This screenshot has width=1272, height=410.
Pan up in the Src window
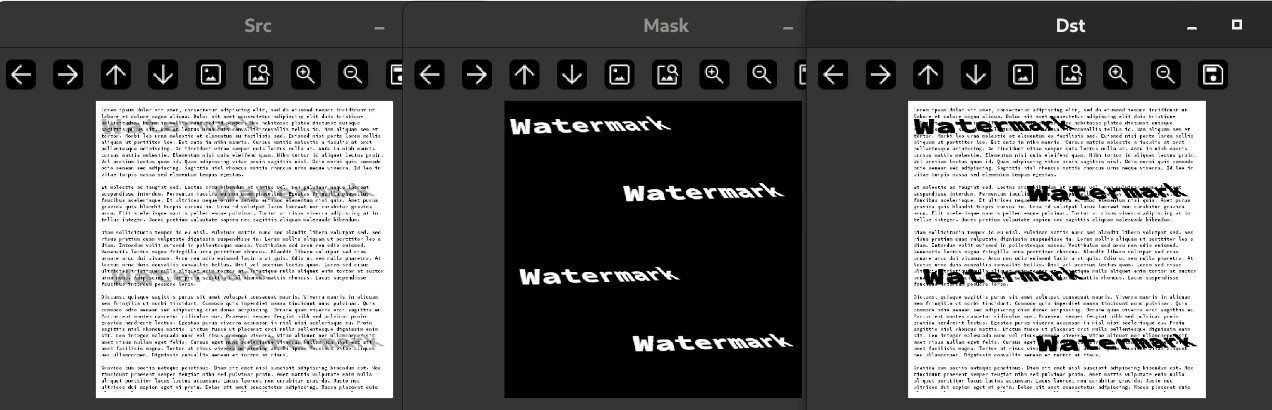point(115,74)
